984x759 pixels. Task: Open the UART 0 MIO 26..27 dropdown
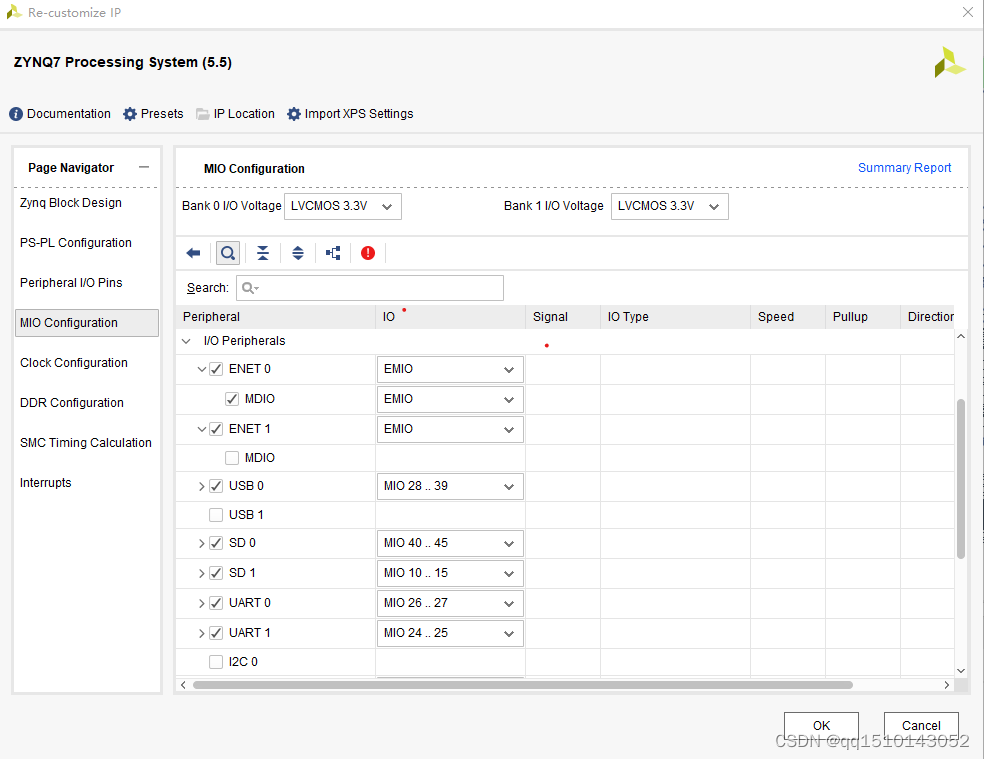(450, 603)
